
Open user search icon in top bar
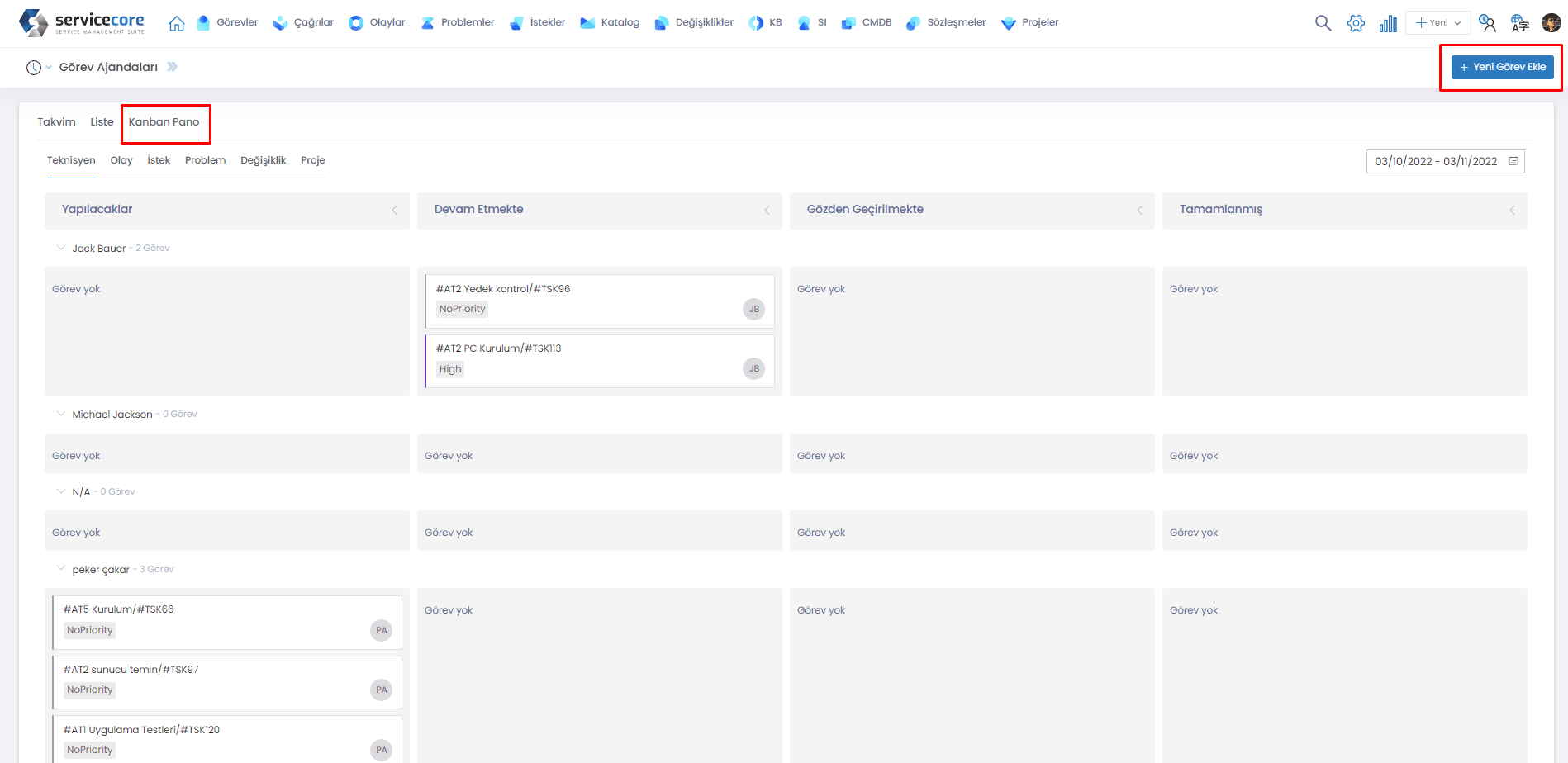coord(1487,23)
